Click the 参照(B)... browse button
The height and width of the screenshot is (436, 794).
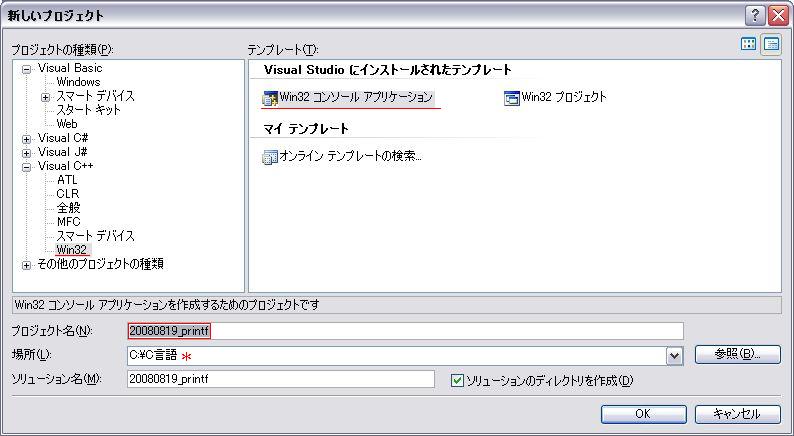click(737, 354)
